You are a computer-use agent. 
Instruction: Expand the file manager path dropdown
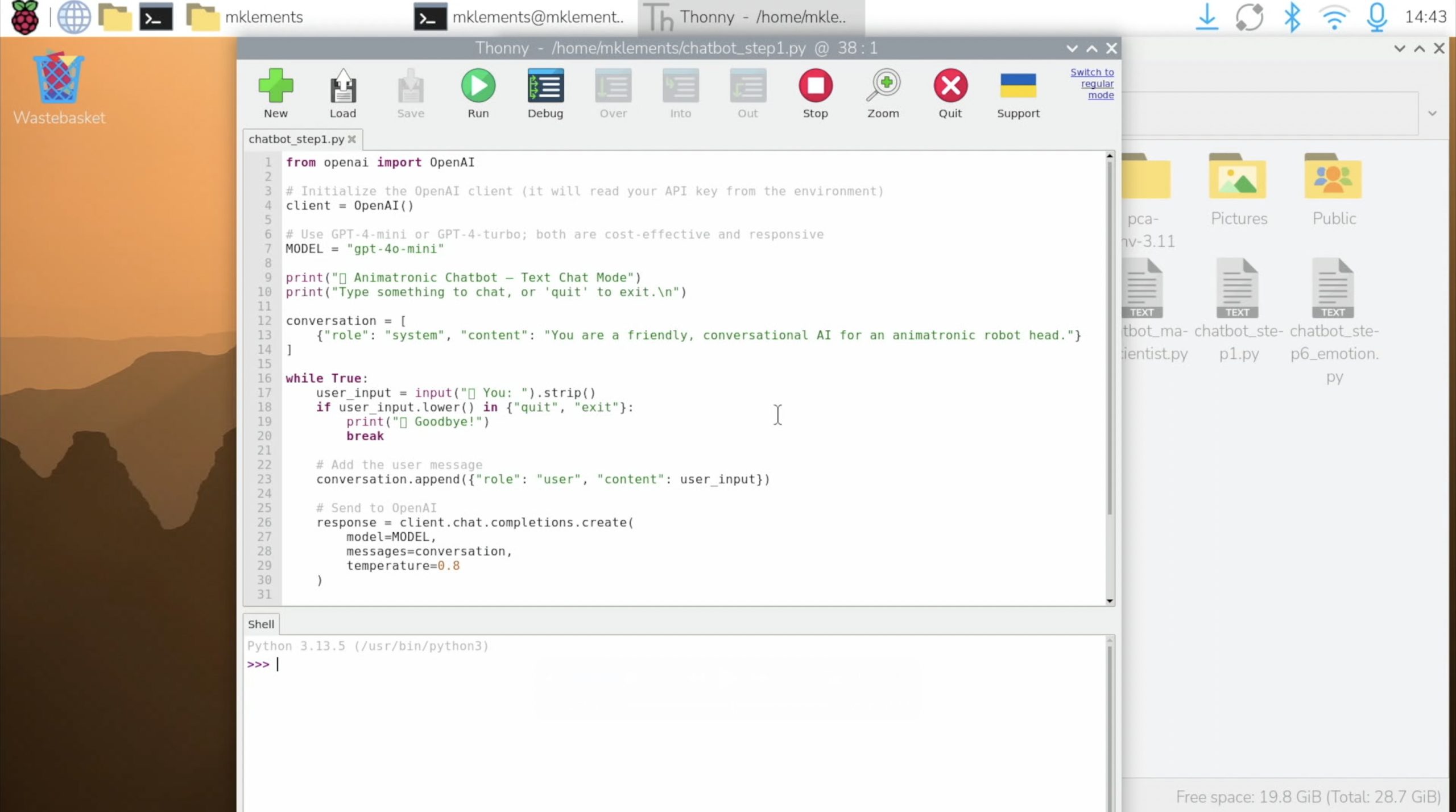click(1432, 113)
